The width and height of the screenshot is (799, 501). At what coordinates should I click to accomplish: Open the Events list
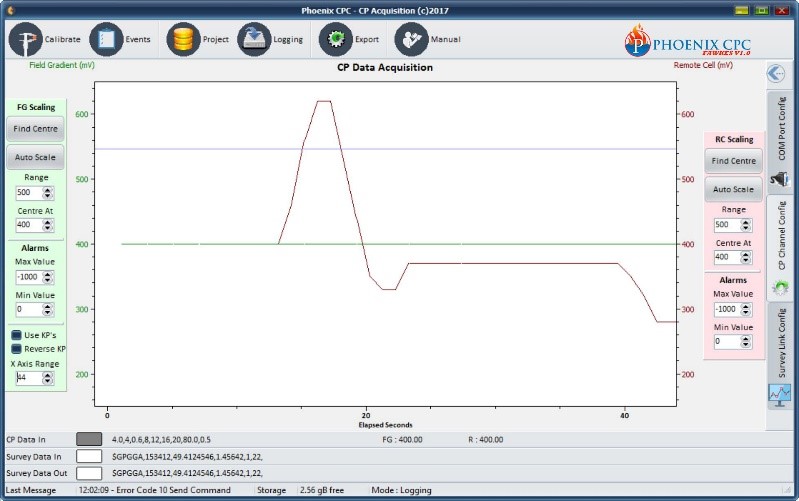120,39
